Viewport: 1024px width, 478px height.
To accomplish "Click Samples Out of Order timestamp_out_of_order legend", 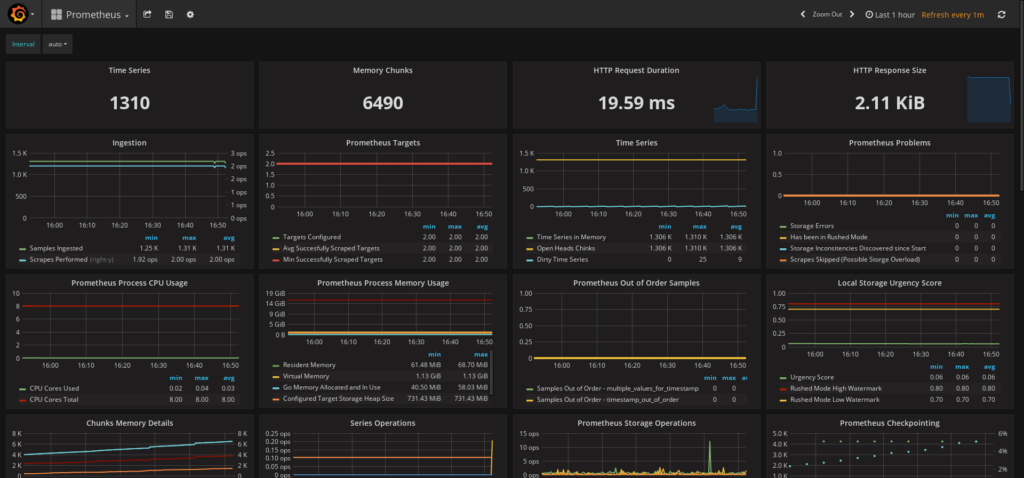I will pyautogui.click(x=608, y=400).
